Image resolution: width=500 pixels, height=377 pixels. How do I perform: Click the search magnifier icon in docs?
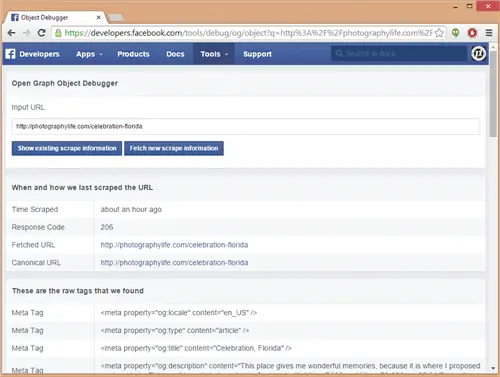[339, 53]
